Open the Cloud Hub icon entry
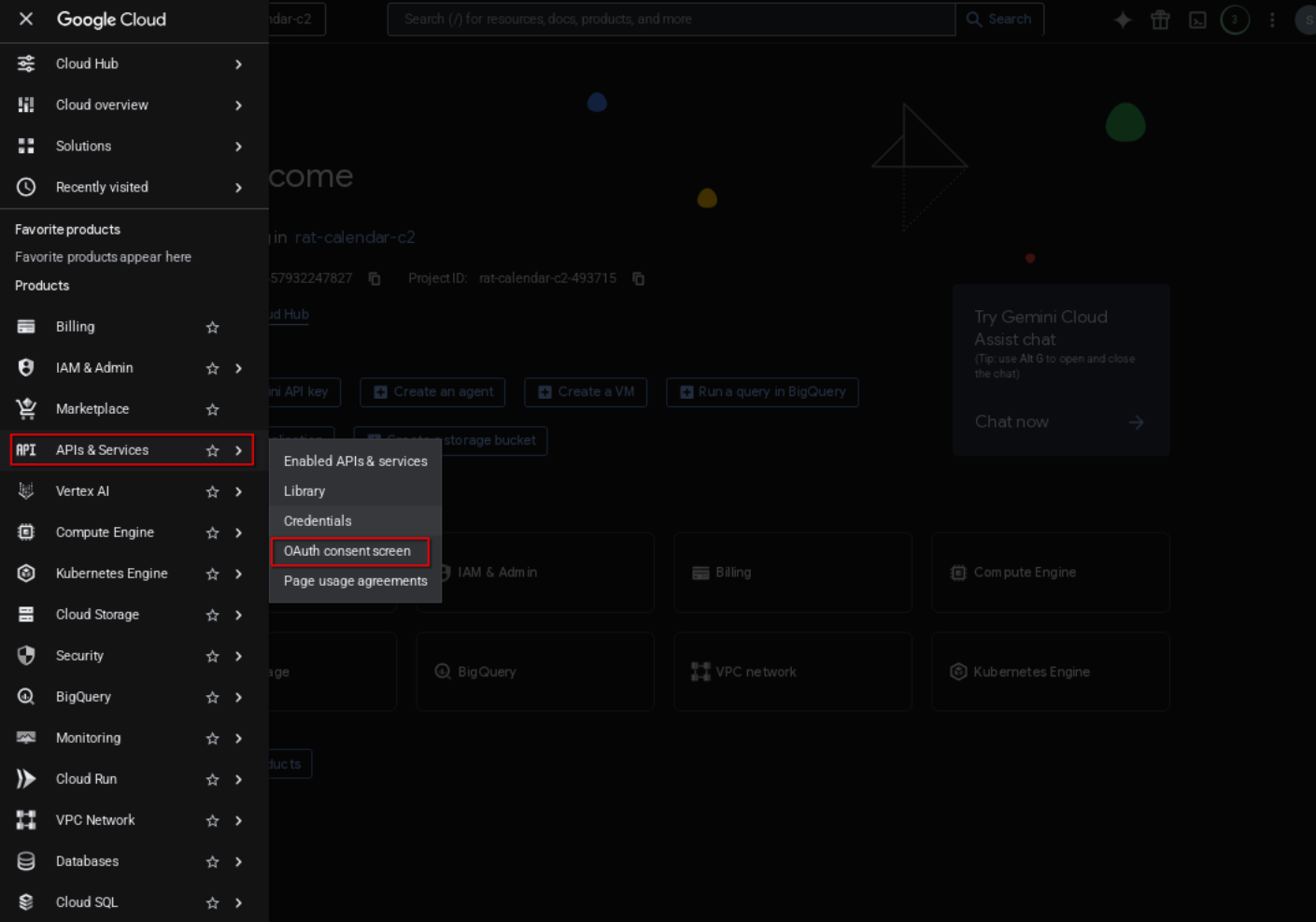 (26, 64)
